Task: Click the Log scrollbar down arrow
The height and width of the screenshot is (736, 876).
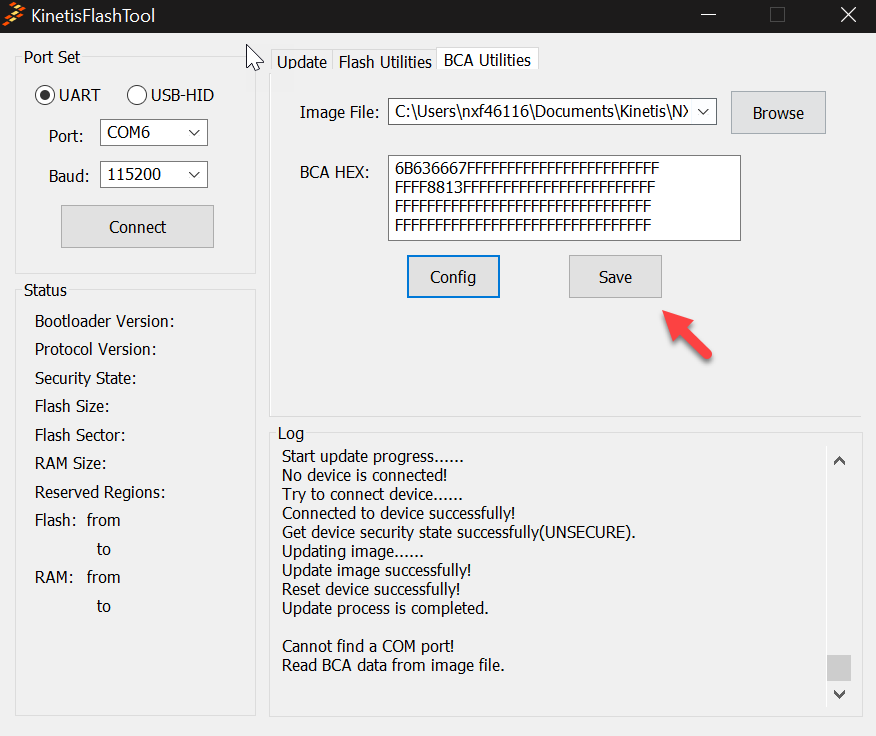Action: coord(839,694)
